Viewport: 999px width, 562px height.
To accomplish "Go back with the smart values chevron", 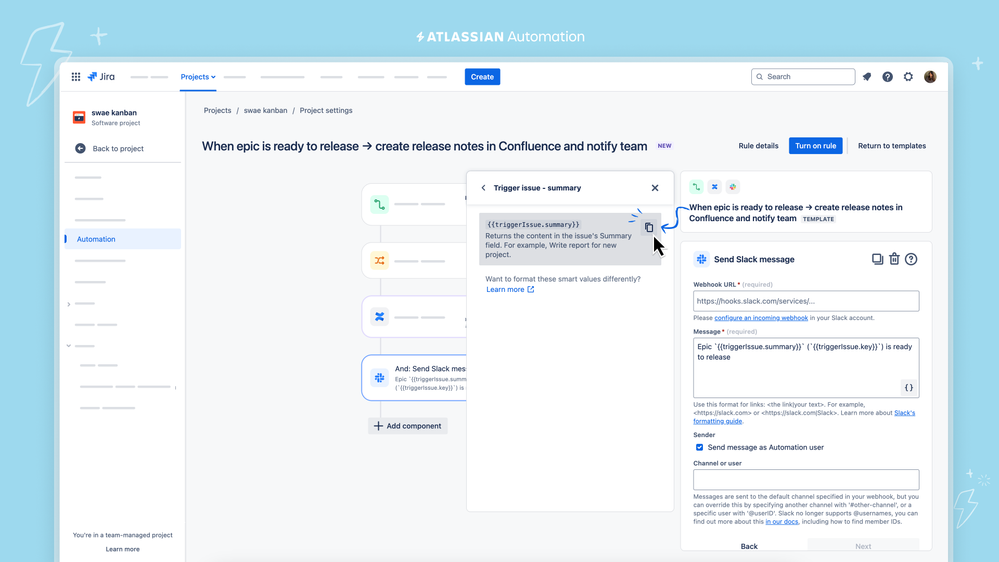I will click(x=484, y=188).
